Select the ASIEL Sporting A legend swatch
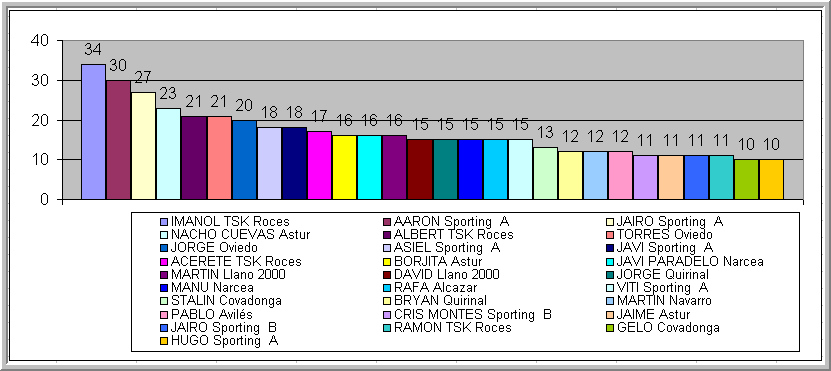 [388, 248]
